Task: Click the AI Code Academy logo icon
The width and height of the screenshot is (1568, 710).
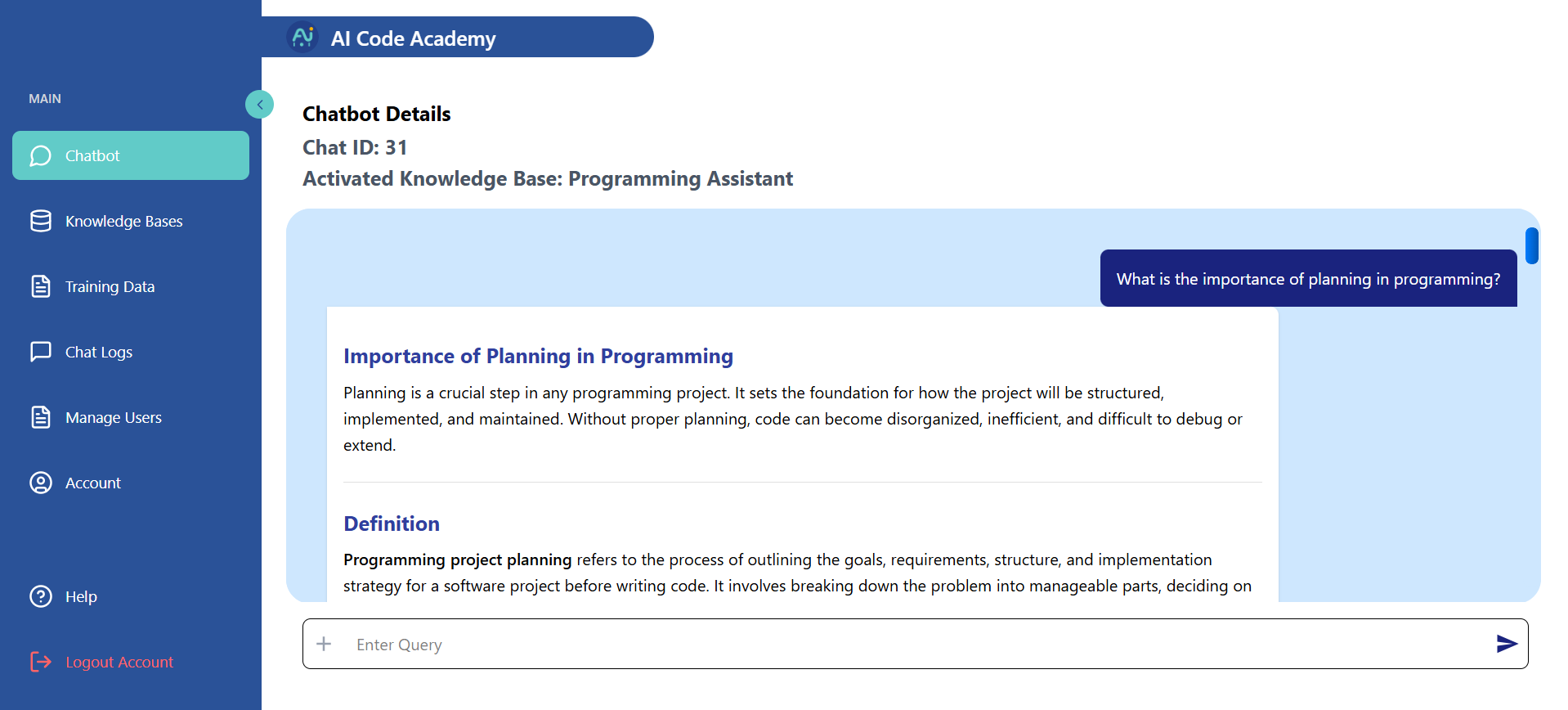Action: coord(302,37)
